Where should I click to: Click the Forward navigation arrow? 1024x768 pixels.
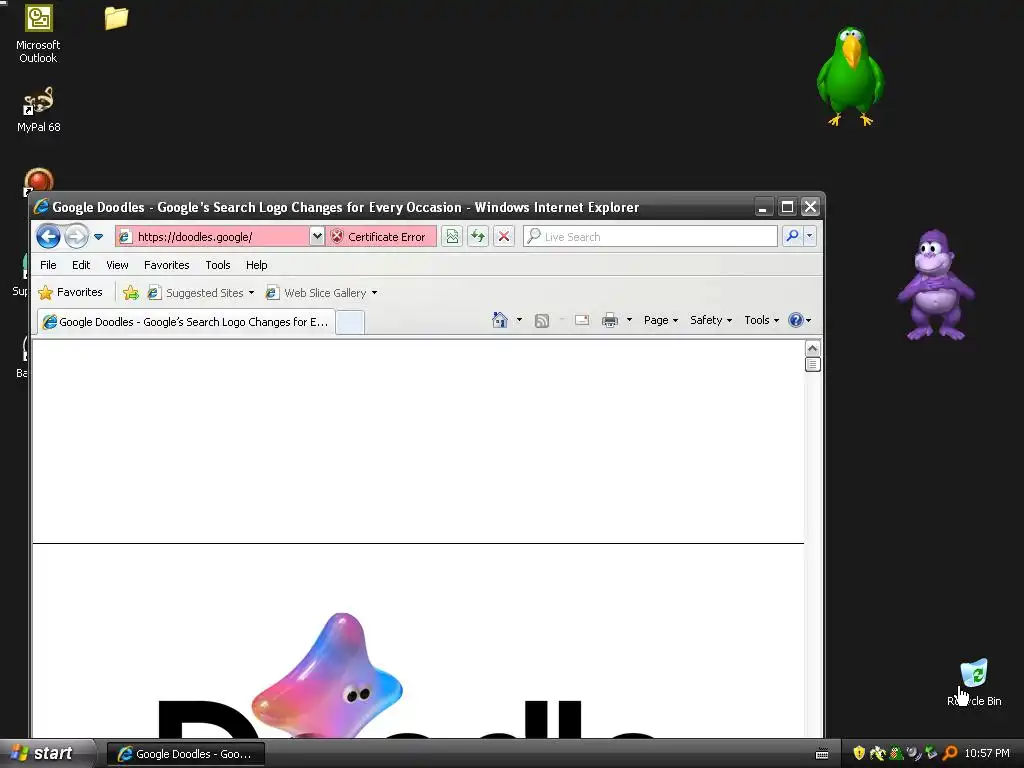pyautogui.click(x=76, y=236)
